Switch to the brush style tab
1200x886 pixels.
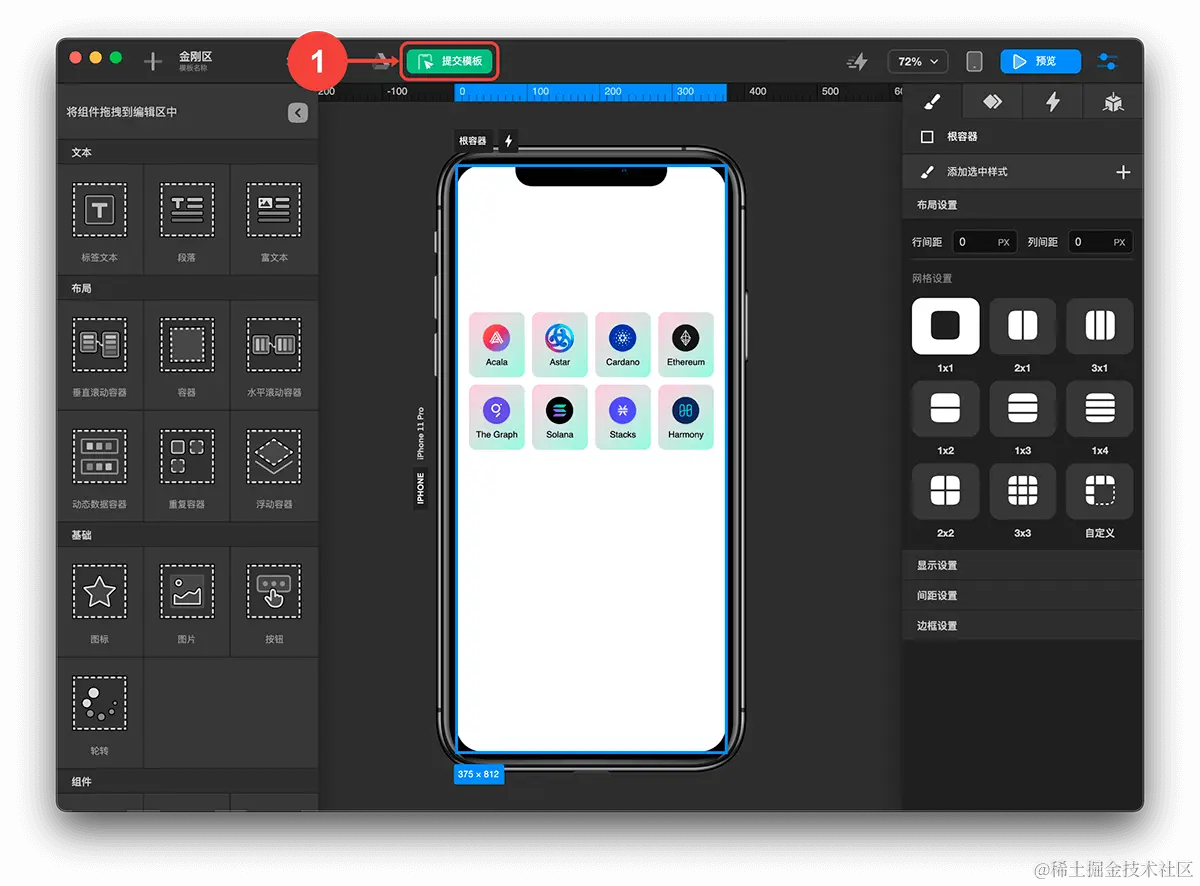tap(932, 102)
